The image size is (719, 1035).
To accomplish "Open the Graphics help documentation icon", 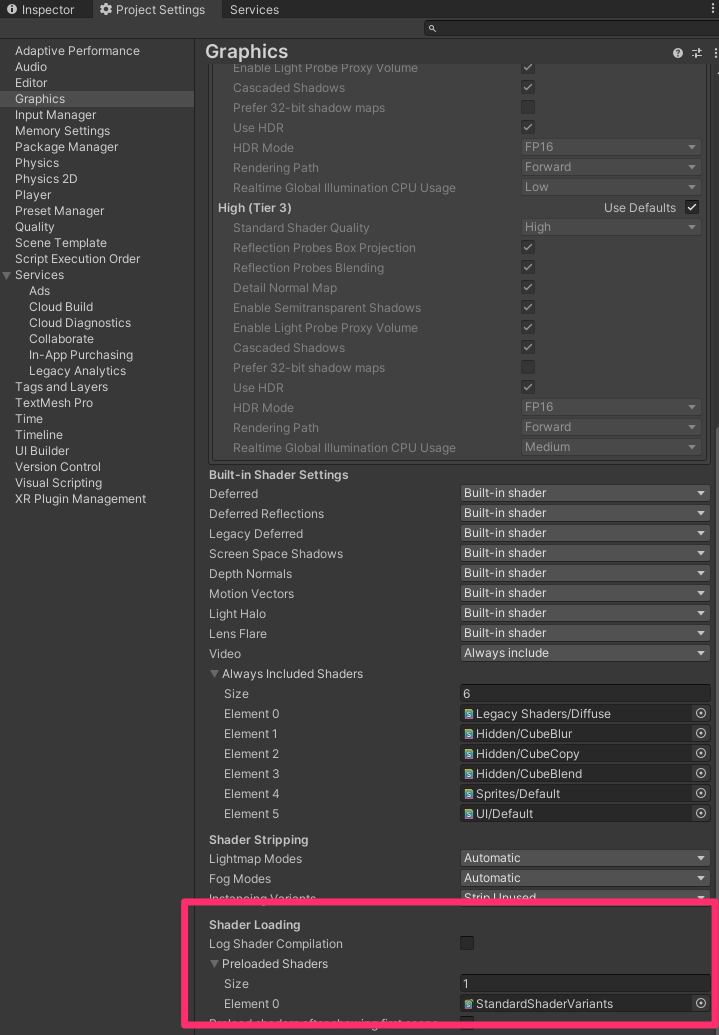I will 677,53.
